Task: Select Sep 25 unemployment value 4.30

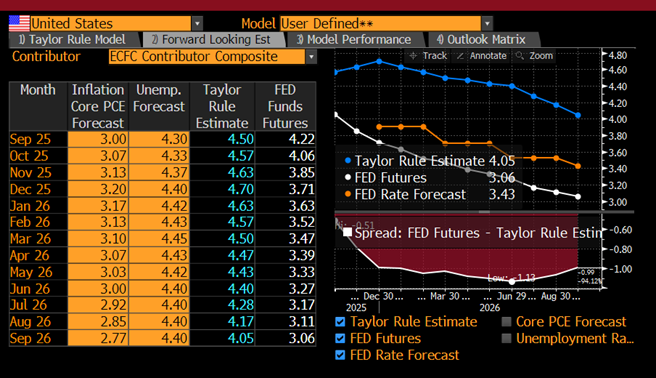Action: click(x=159, y=139)
